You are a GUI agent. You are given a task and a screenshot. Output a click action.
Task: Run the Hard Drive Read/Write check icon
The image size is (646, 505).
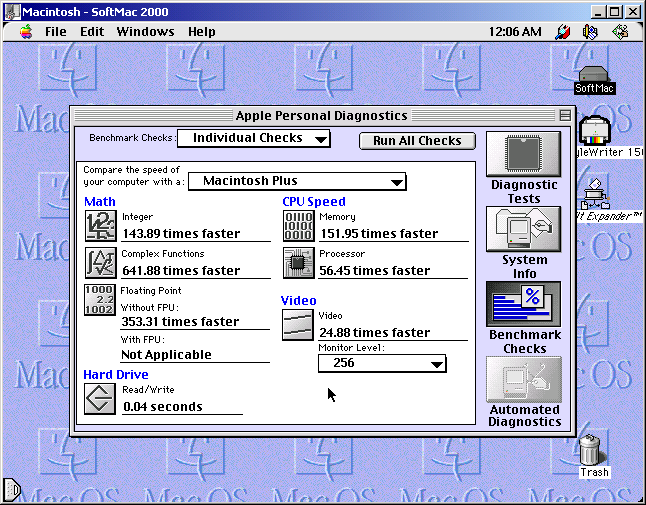(x=100, y=399)
